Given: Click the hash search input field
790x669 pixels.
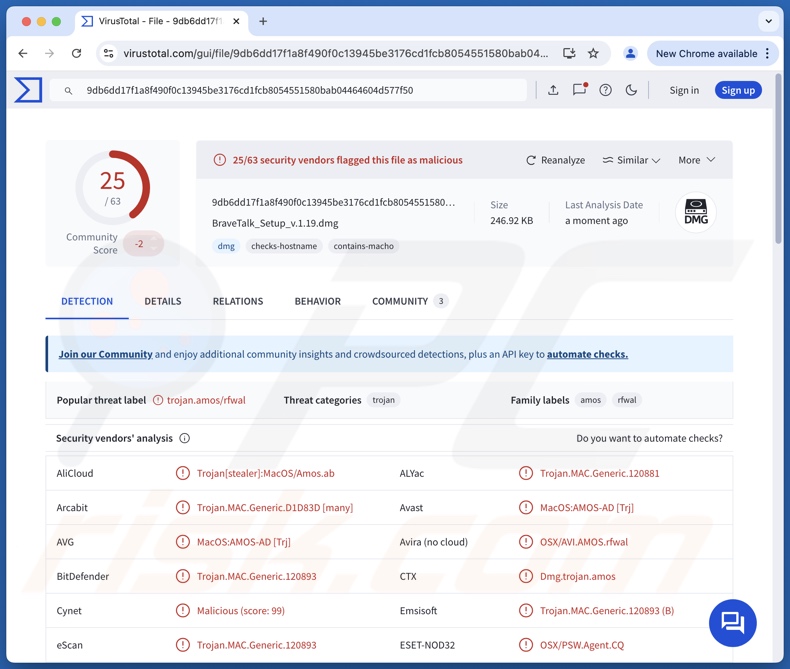Looking at the screenshot, I should [x=288, y=90].
